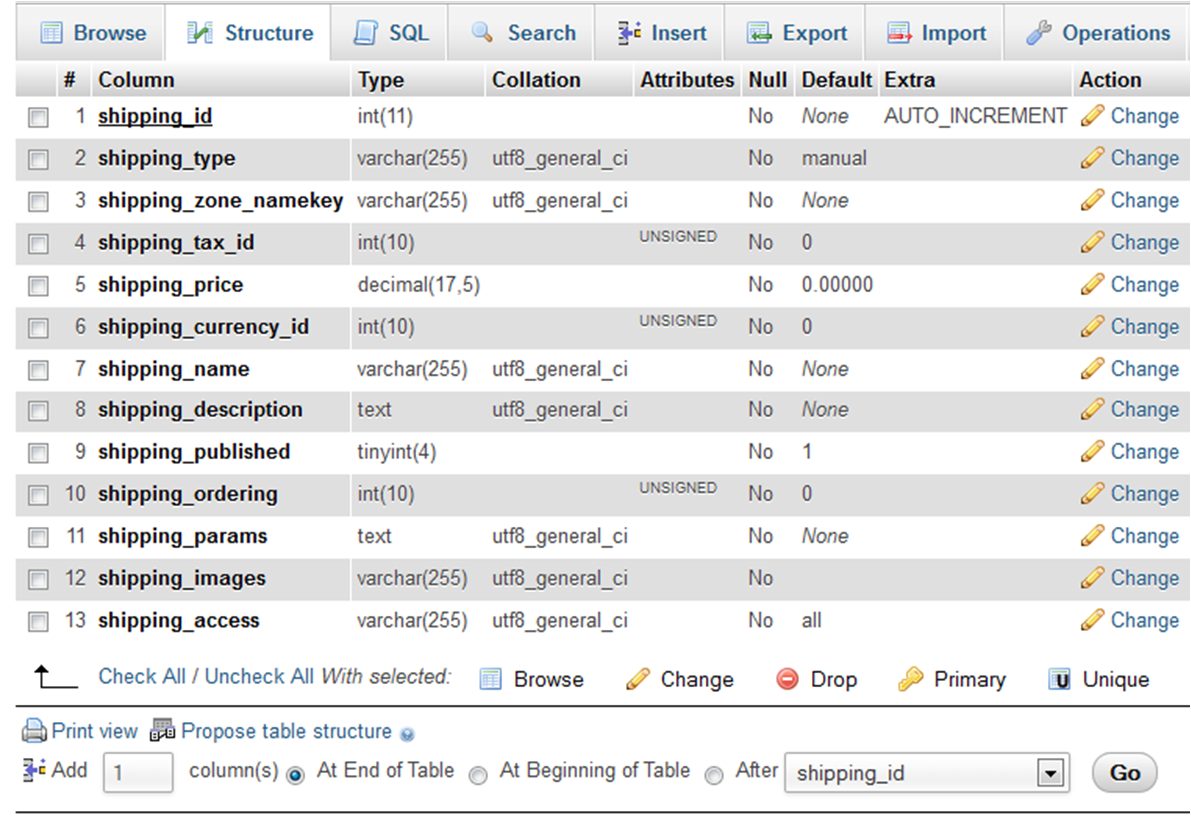Tick the checkbox for shipping_id row
This screenshot has height=840, width=1191.
(38, 118)
